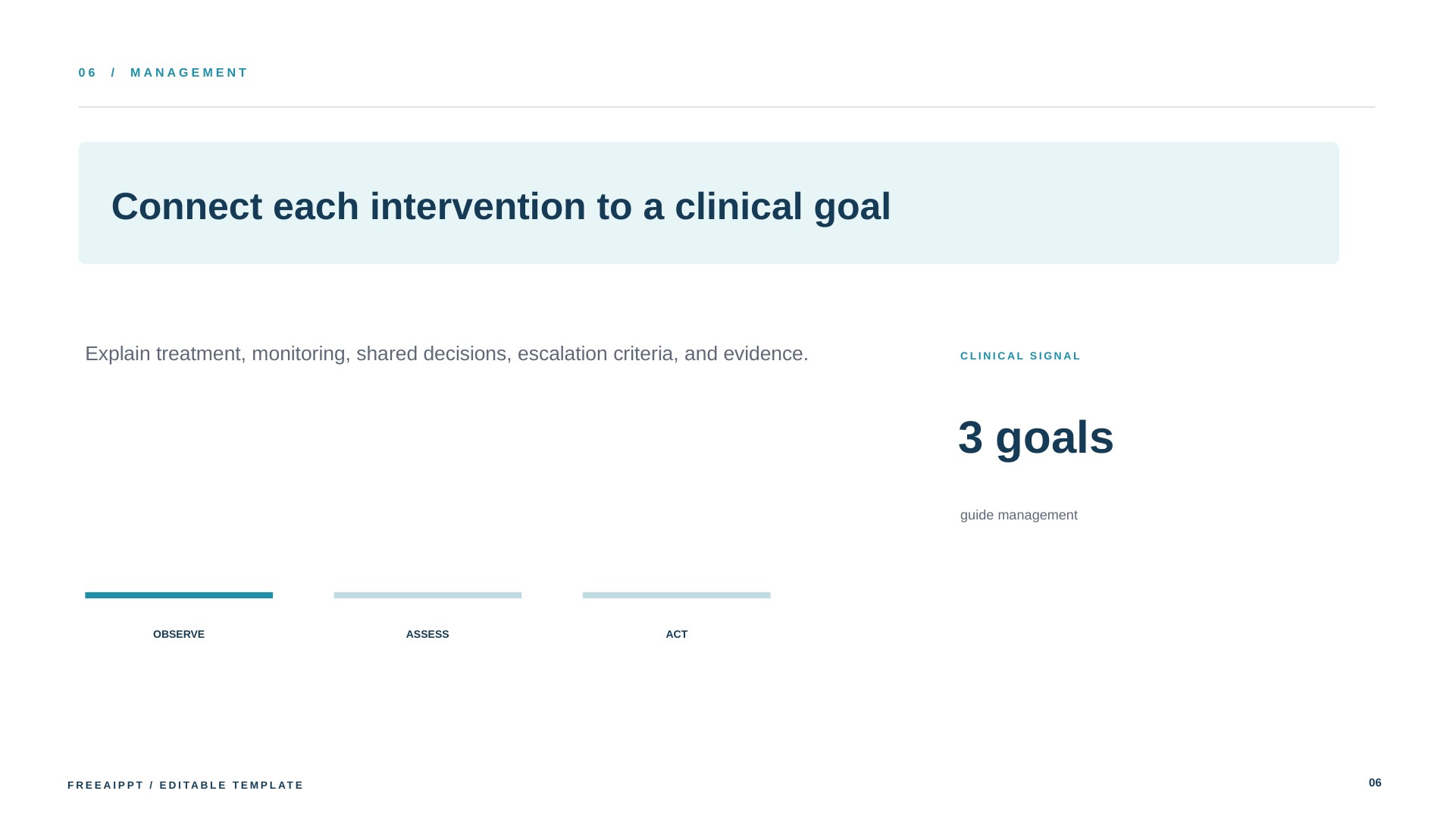This screenshot has height=819, width=1456.
Task: Click the page number '06' in footer
Action: [x=1375, y=783]
